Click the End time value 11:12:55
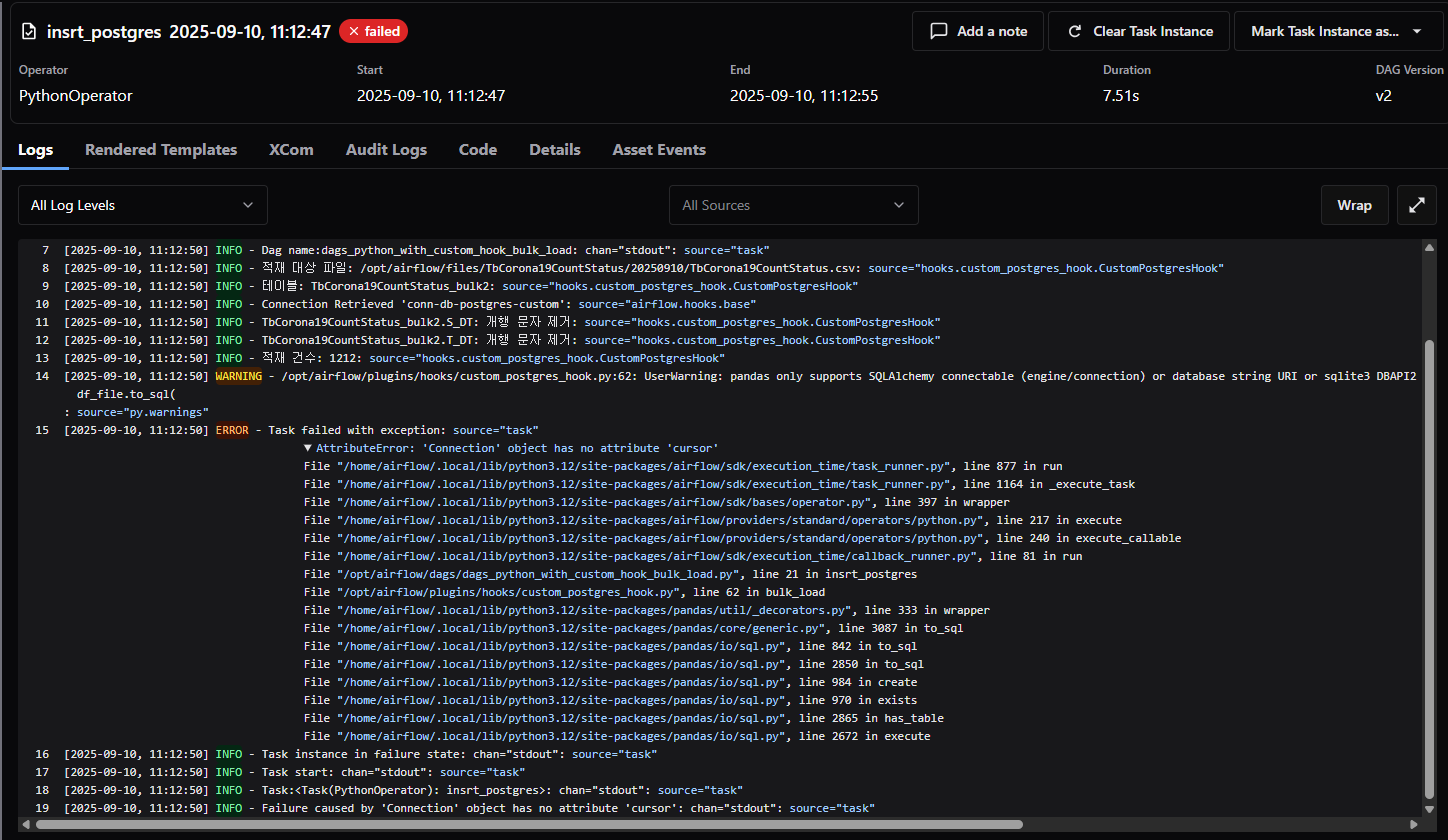The image size is (1448, 840). point(804,96)
